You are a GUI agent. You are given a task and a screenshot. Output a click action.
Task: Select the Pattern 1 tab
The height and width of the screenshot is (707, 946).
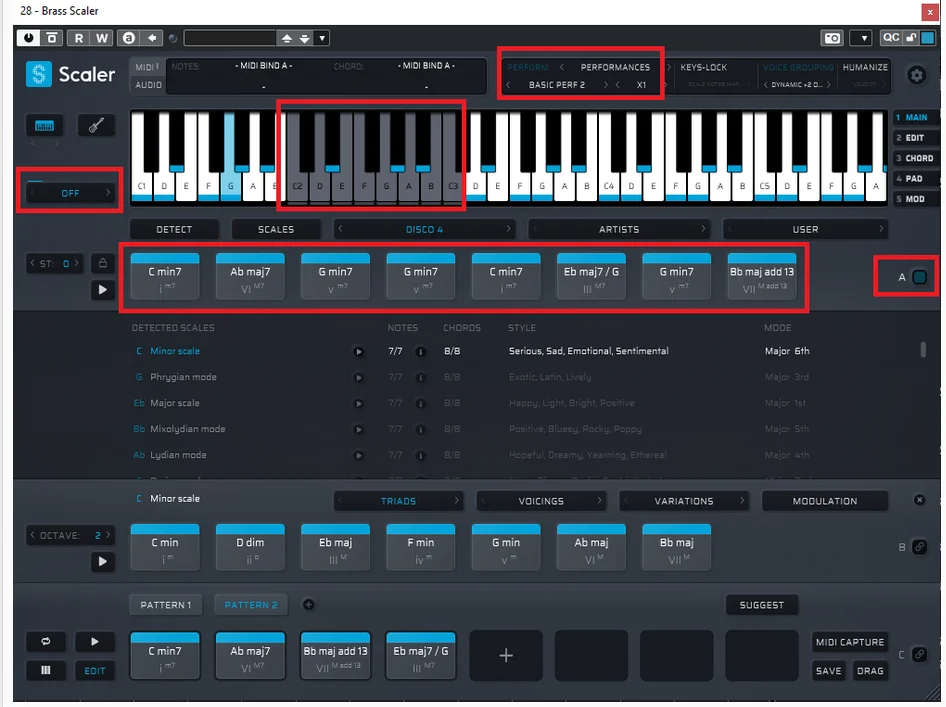pyautogui.click(x=166, y=604)
